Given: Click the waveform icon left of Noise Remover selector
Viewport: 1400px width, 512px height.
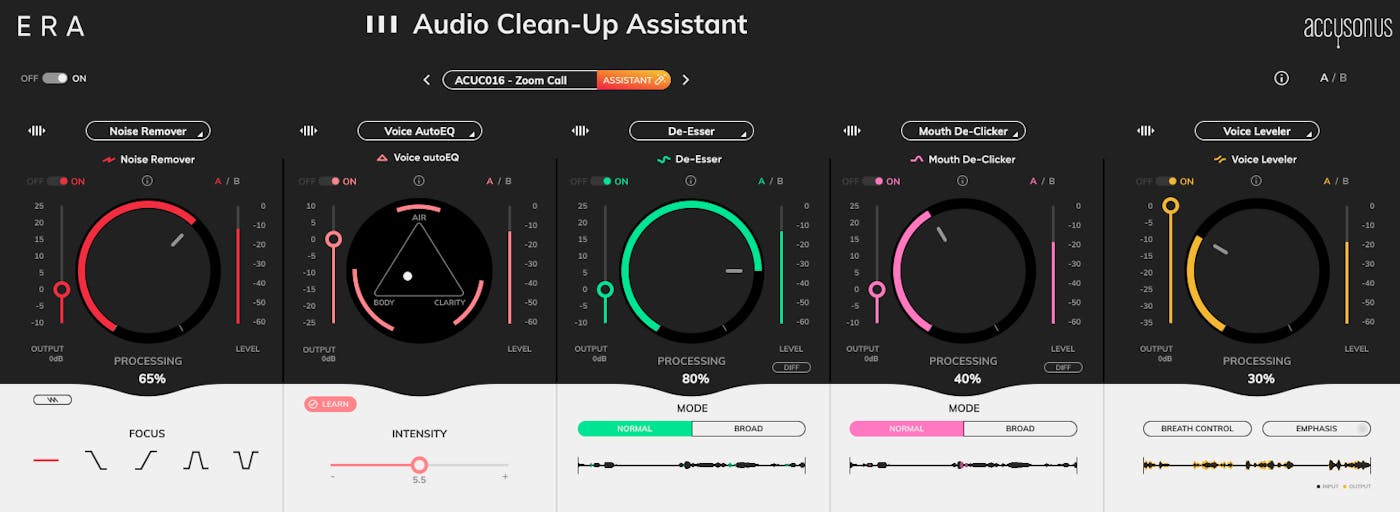Looking at the screenshot, I should click(37, 131).
